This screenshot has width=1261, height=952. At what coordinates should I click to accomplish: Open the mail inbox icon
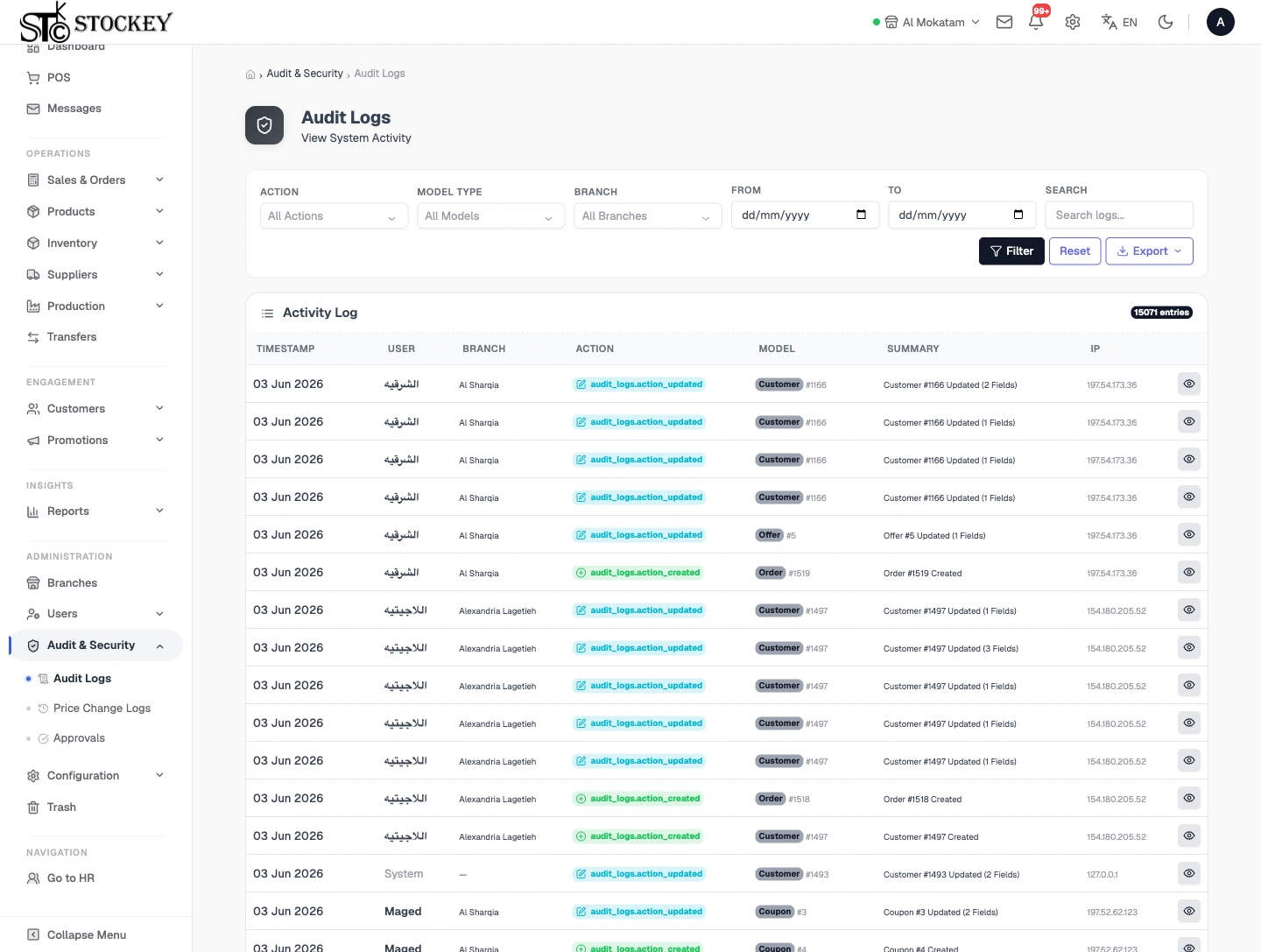(1004, 22)
